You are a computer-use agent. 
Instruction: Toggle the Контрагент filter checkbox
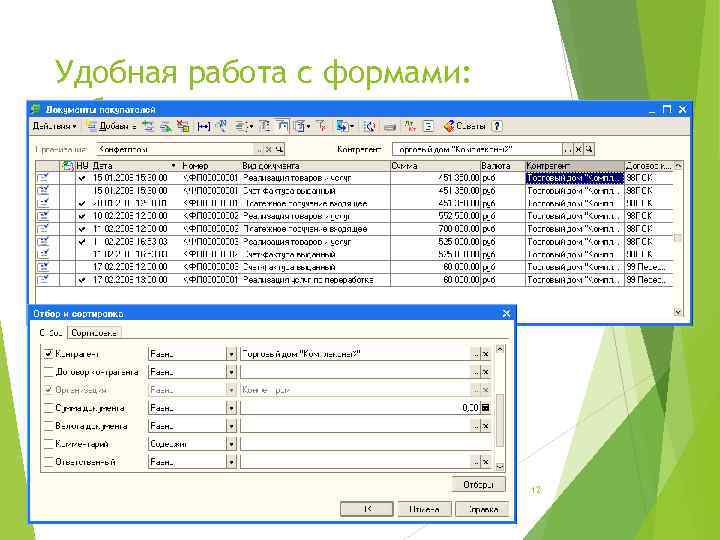pos(48,354)
